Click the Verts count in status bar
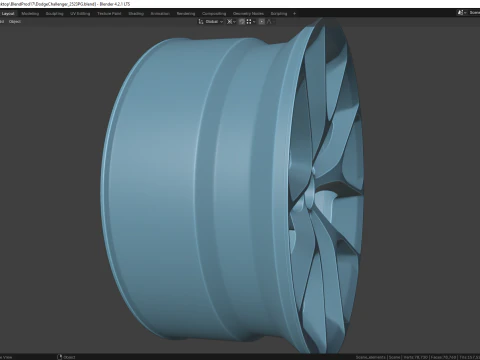Viewport: 480px width, 360px height. [x=416, y=357]
